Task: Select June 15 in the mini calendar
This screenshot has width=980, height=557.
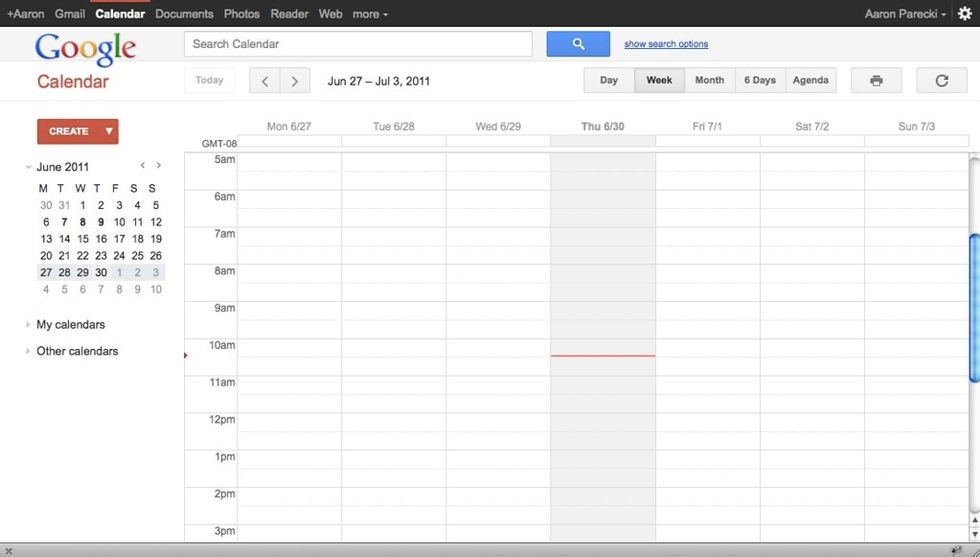Action: pos(82,239)
